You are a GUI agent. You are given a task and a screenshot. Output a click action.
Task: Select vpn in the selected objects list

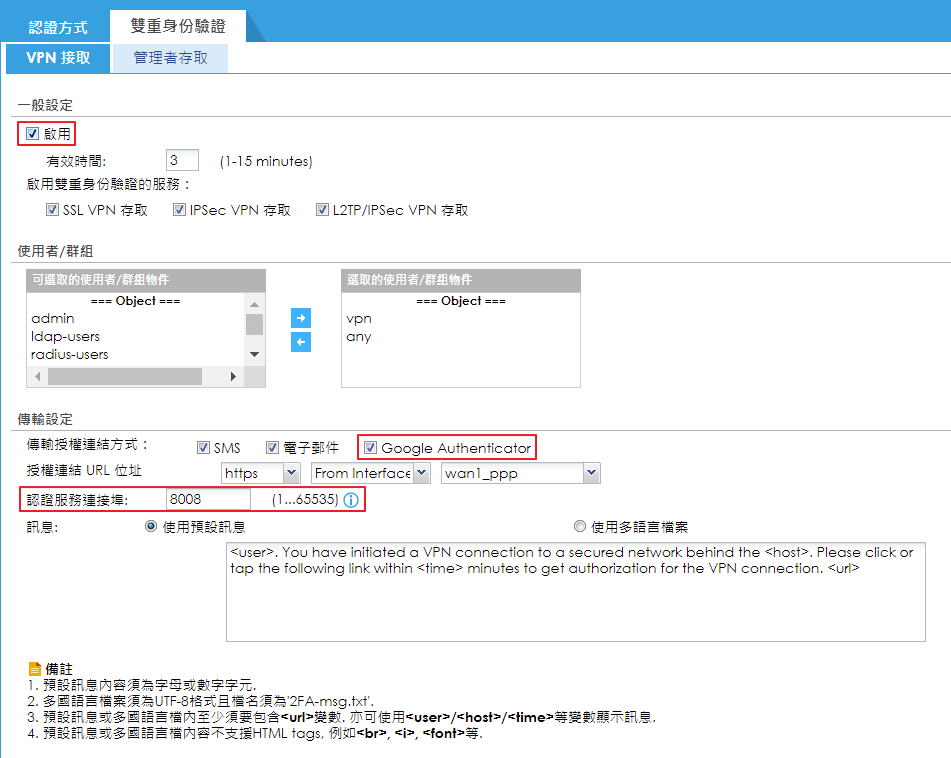coord(359,319)
